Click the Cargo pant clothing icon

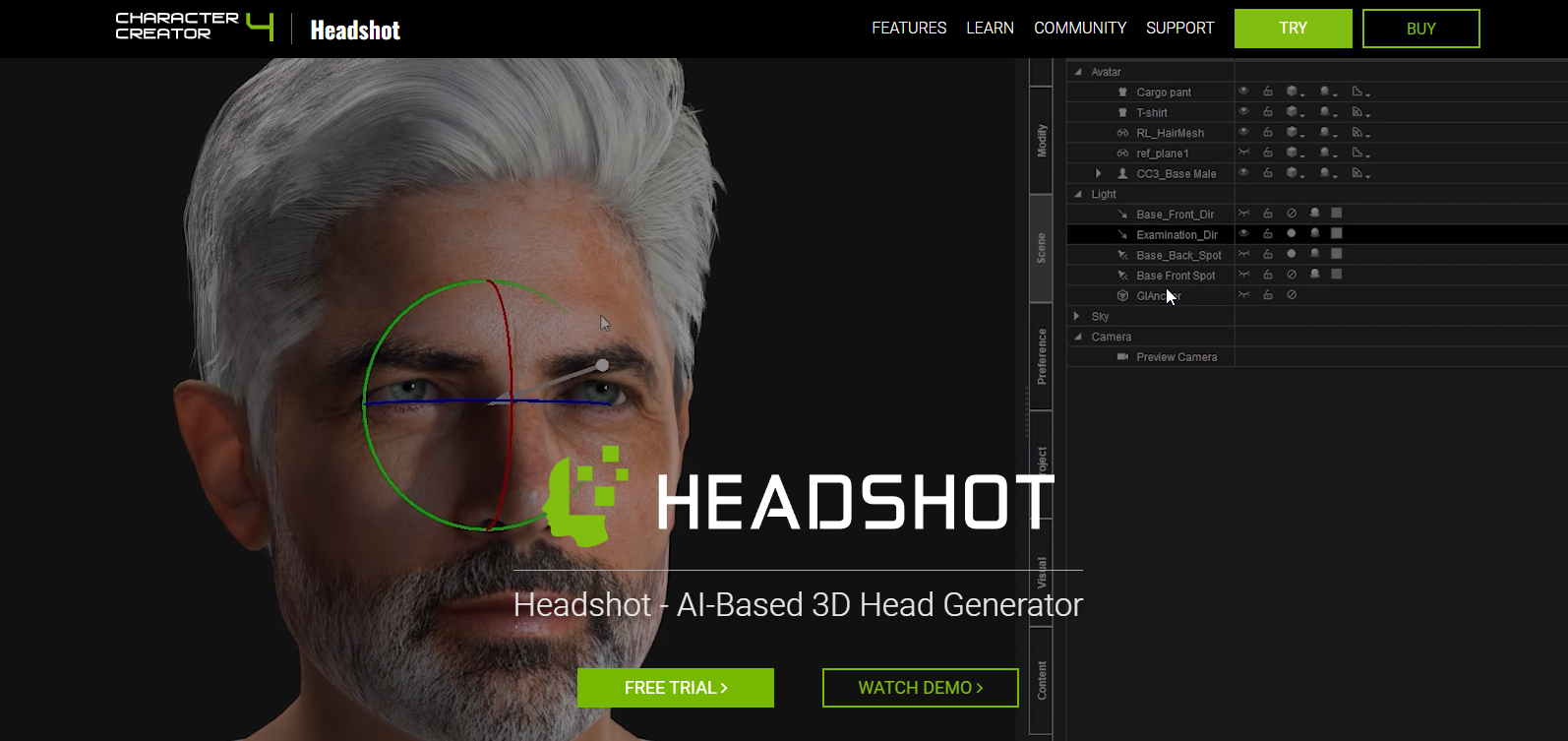[x=1122, y=93]
